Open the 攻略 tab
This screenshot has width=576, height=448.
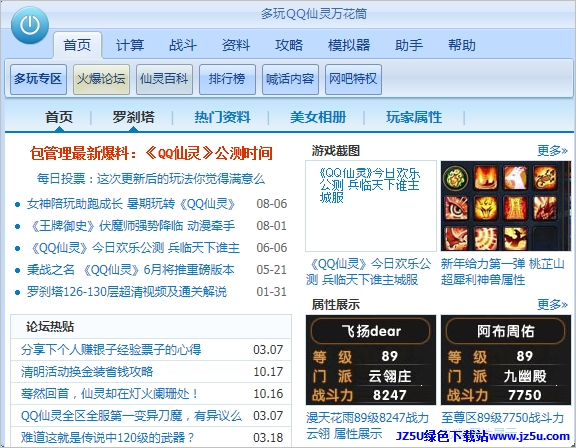point(289,45)
